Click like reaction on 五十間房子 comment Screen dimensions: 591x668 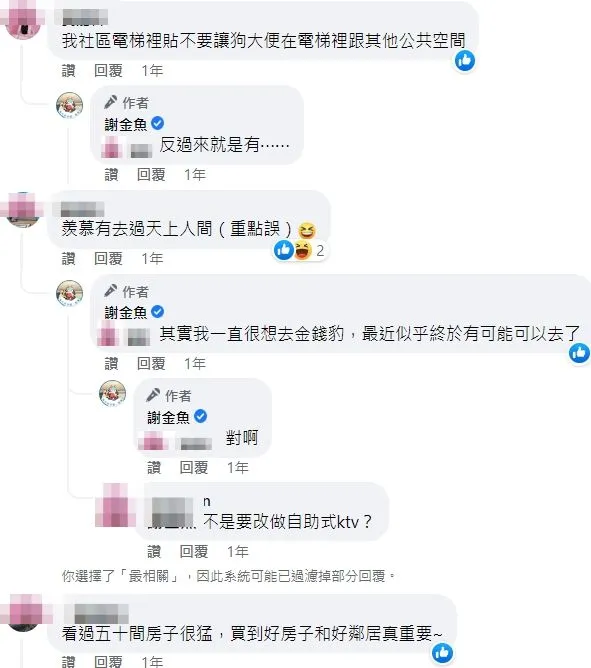click(442, 653)
